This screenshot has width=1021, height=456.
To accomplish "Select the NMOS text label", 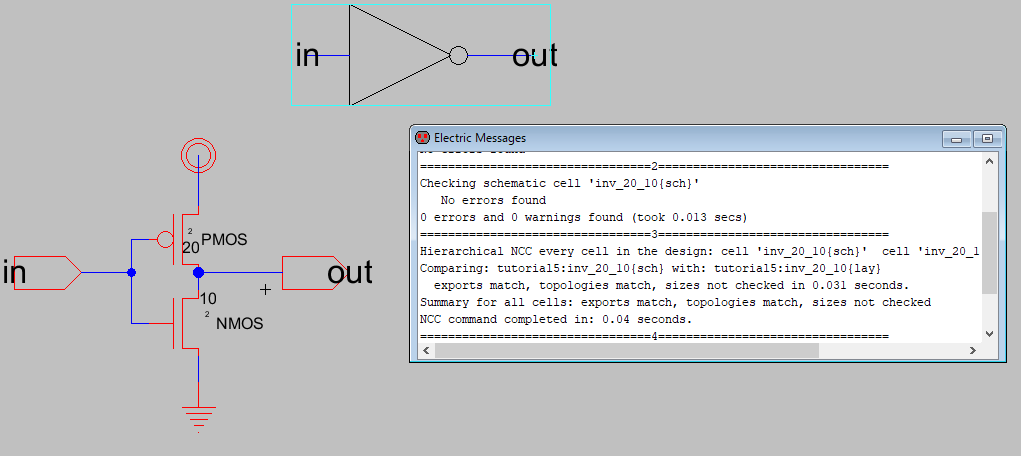I will 237,323.
